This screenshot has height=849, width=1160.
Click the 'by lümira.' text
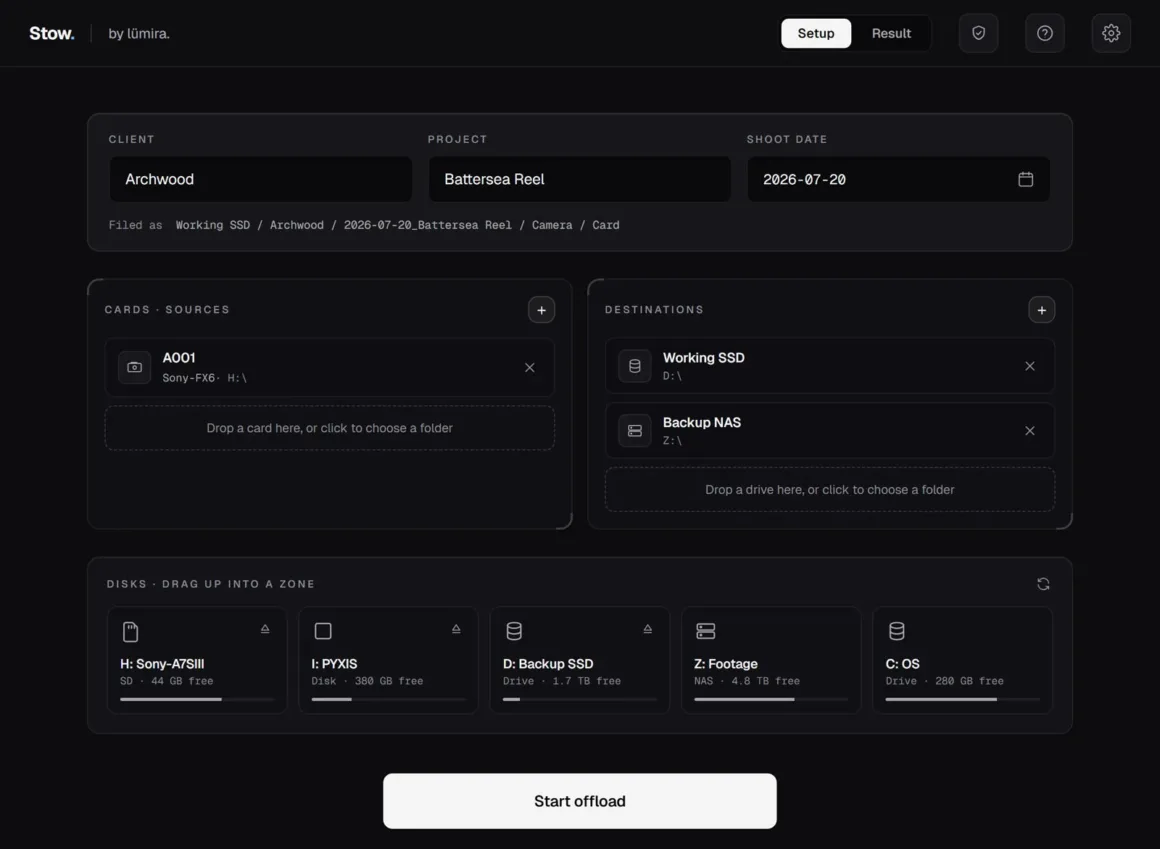[x=139, y=33]
